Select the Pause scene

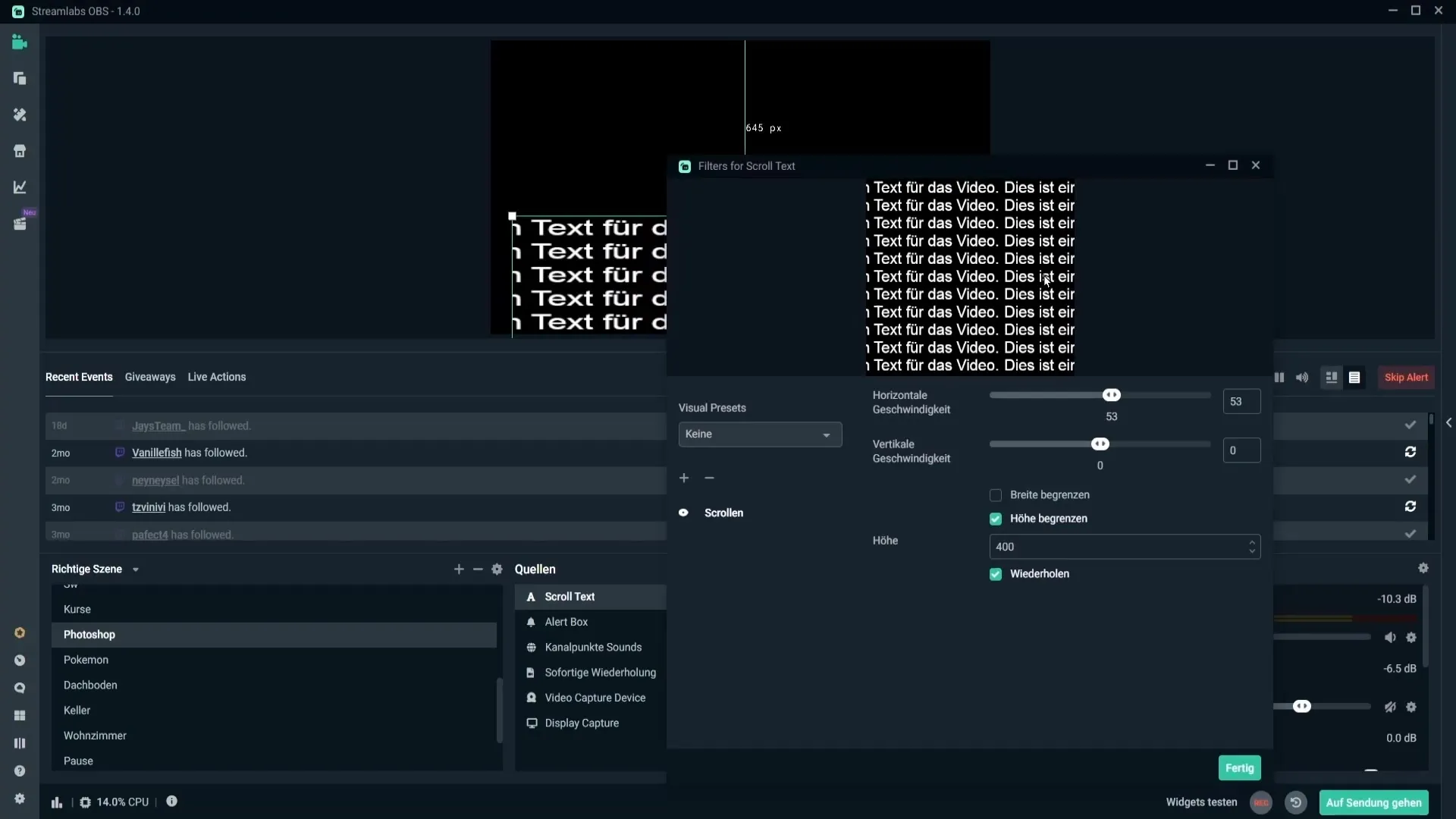click(x=274, y=761)
